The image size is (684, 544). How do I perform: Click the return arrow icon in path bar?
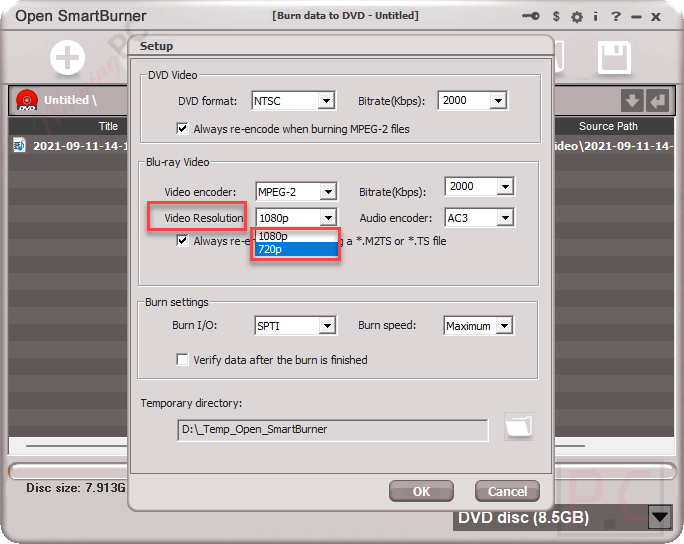[x=657, y=101]
